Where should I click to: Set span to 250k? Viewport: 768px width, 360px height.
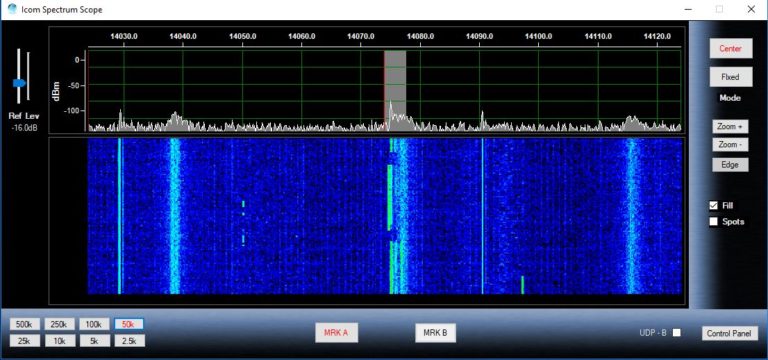60,324
